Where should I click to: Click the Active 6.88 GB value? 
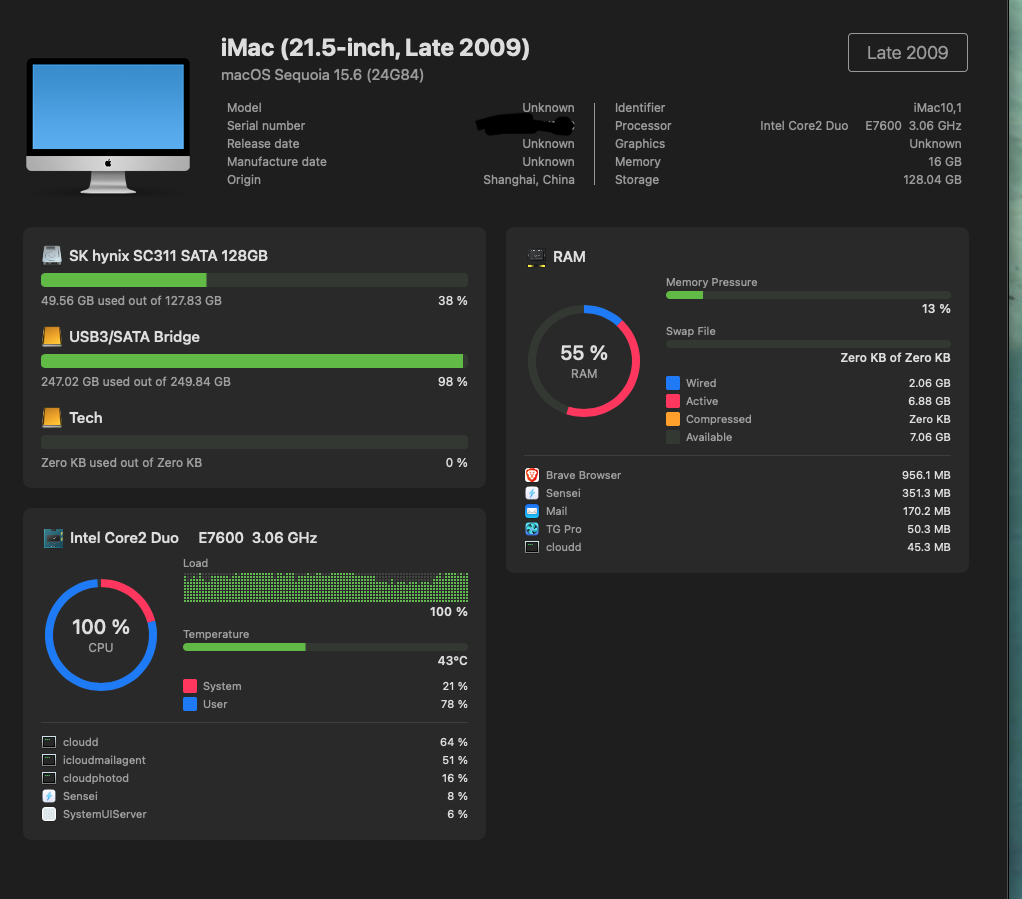(929, 401)
